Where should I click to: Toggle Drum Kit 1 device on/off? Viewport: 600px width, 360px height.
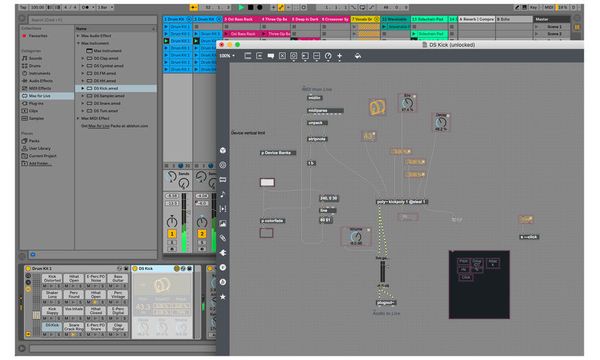click(x=28, y=269)
